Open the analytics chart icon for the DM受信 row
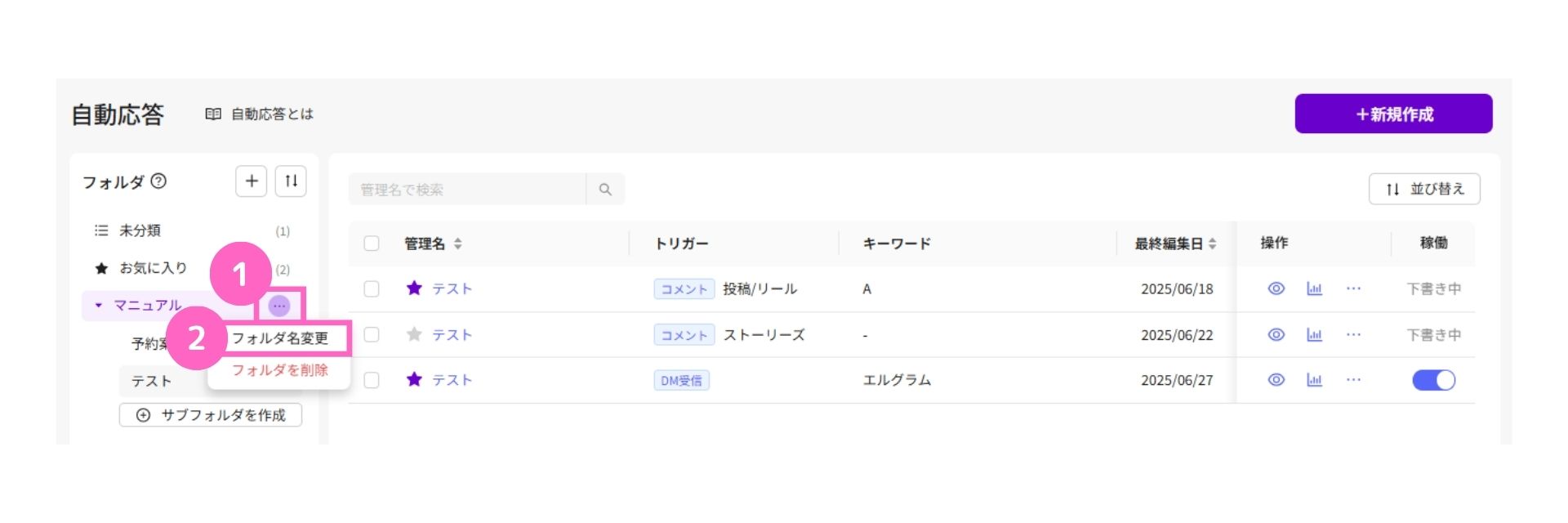 (x=1314, y=380)
